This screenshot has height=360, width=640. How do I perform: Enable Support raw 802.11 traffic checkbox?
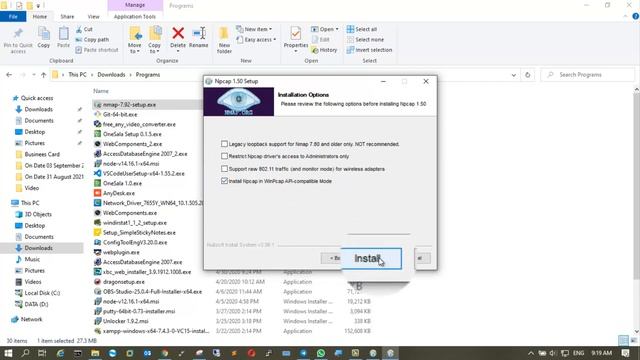point(224,168)
